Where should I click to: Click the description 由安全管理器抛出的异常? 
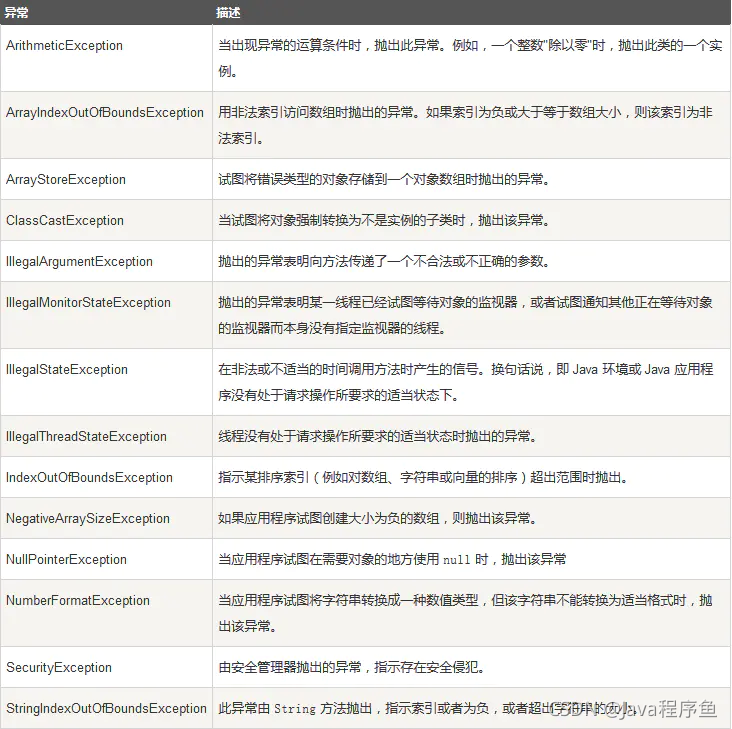coord(352,667)
